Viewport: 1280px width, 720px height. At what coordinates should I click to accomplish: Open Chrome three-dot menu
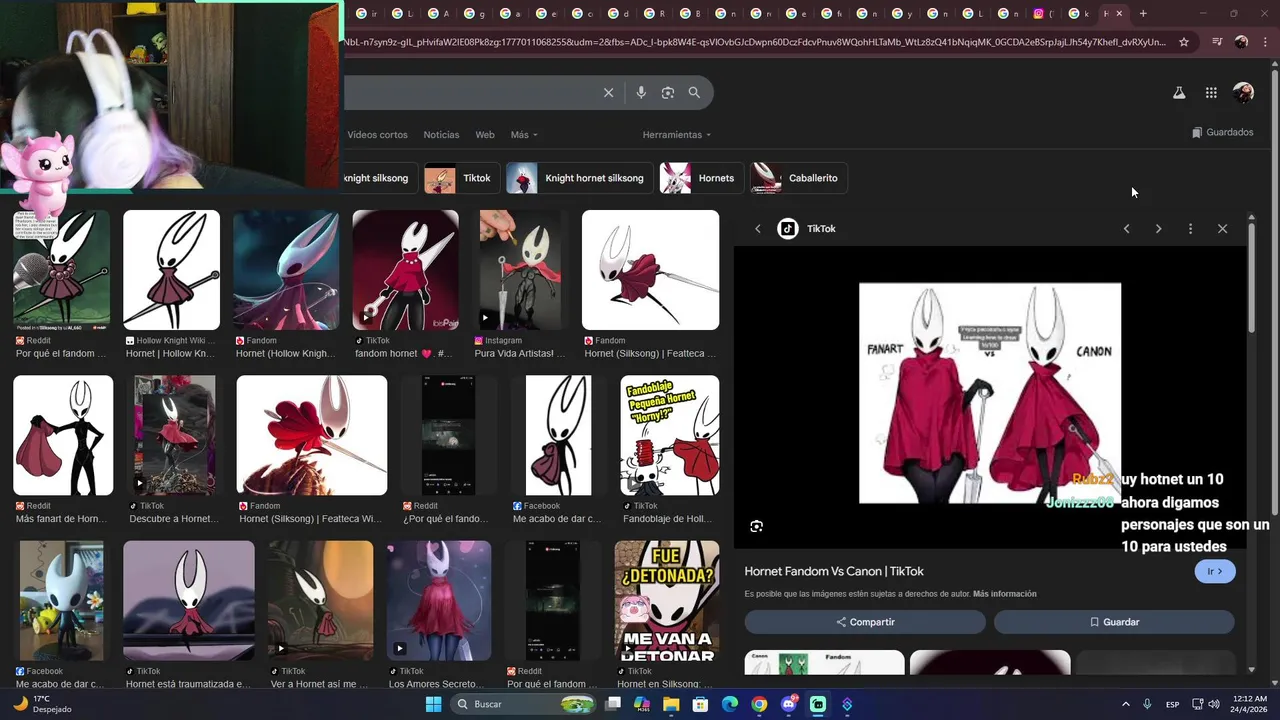(1263, 42)
